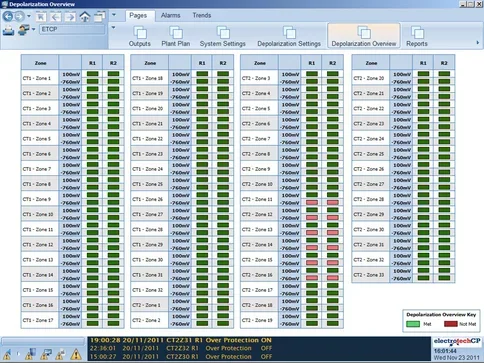Click the green R2 100mV indicator for CT2 Zone 33

click(444, 271)
